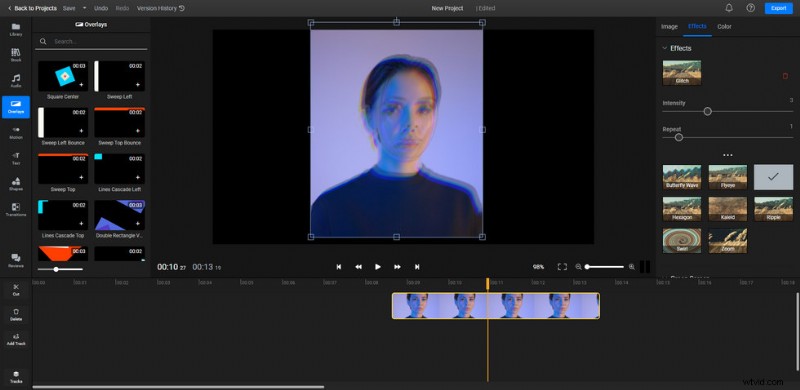
Task: Play the video preview
Action: coord(378,266)
